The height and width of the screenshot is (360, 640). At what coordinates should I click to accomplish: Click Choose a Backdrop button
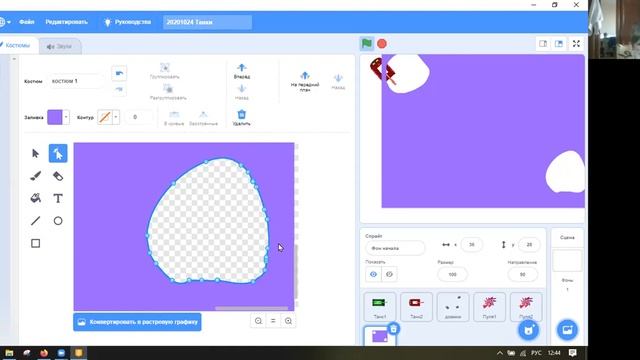click(567, 330)
